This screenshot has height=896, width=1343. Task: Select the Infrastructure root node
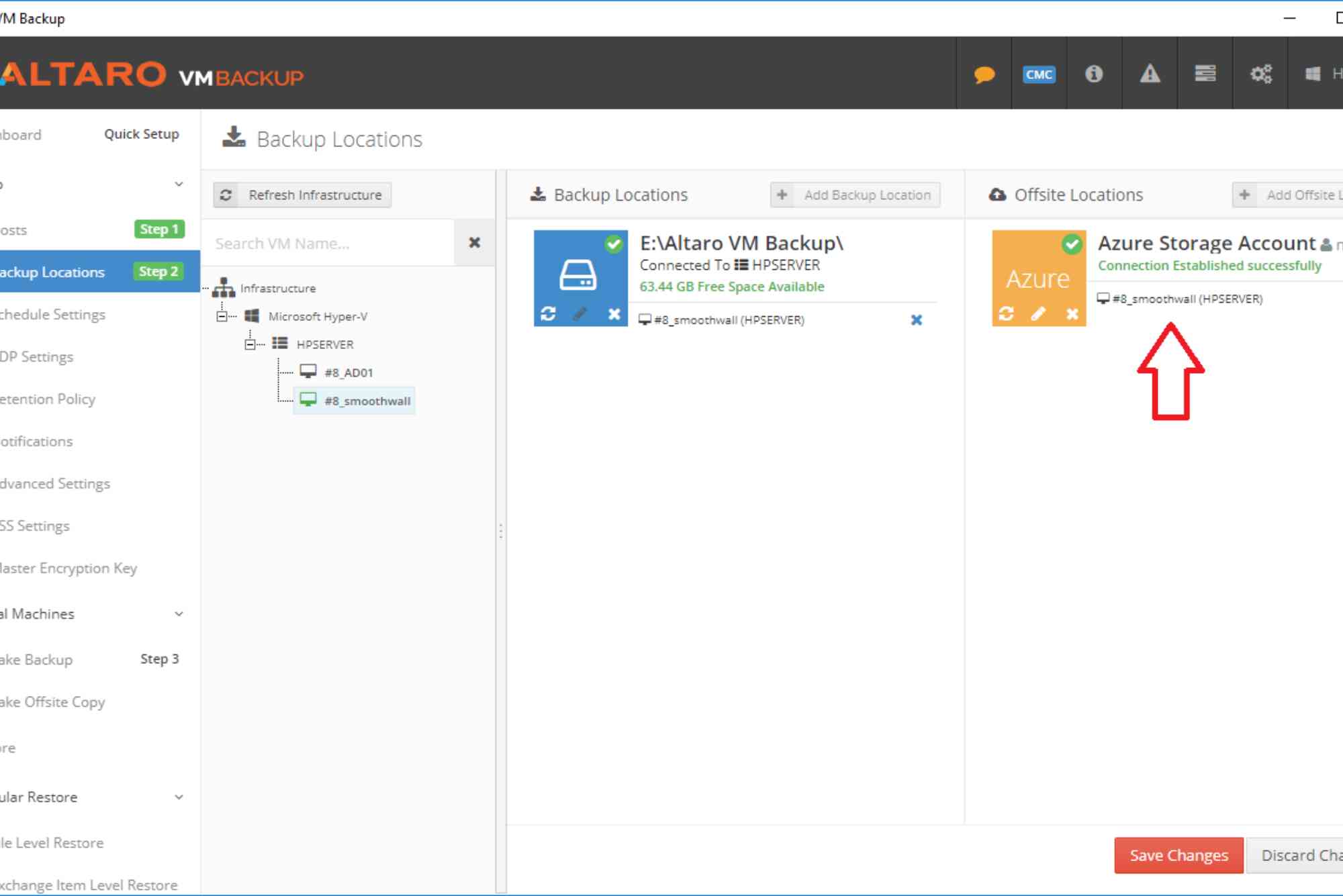pyautogui.click(x=278, y=288)
